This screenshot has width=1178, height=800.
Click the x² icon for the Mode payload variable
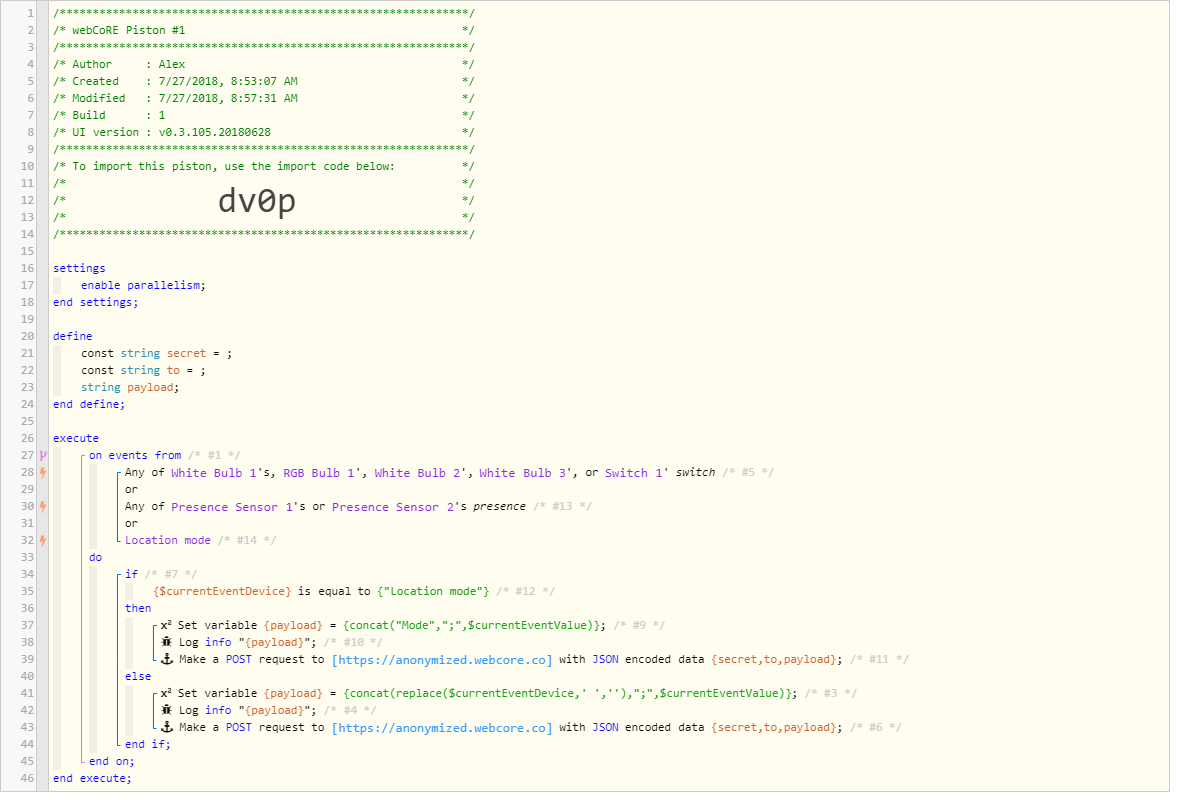166,625
